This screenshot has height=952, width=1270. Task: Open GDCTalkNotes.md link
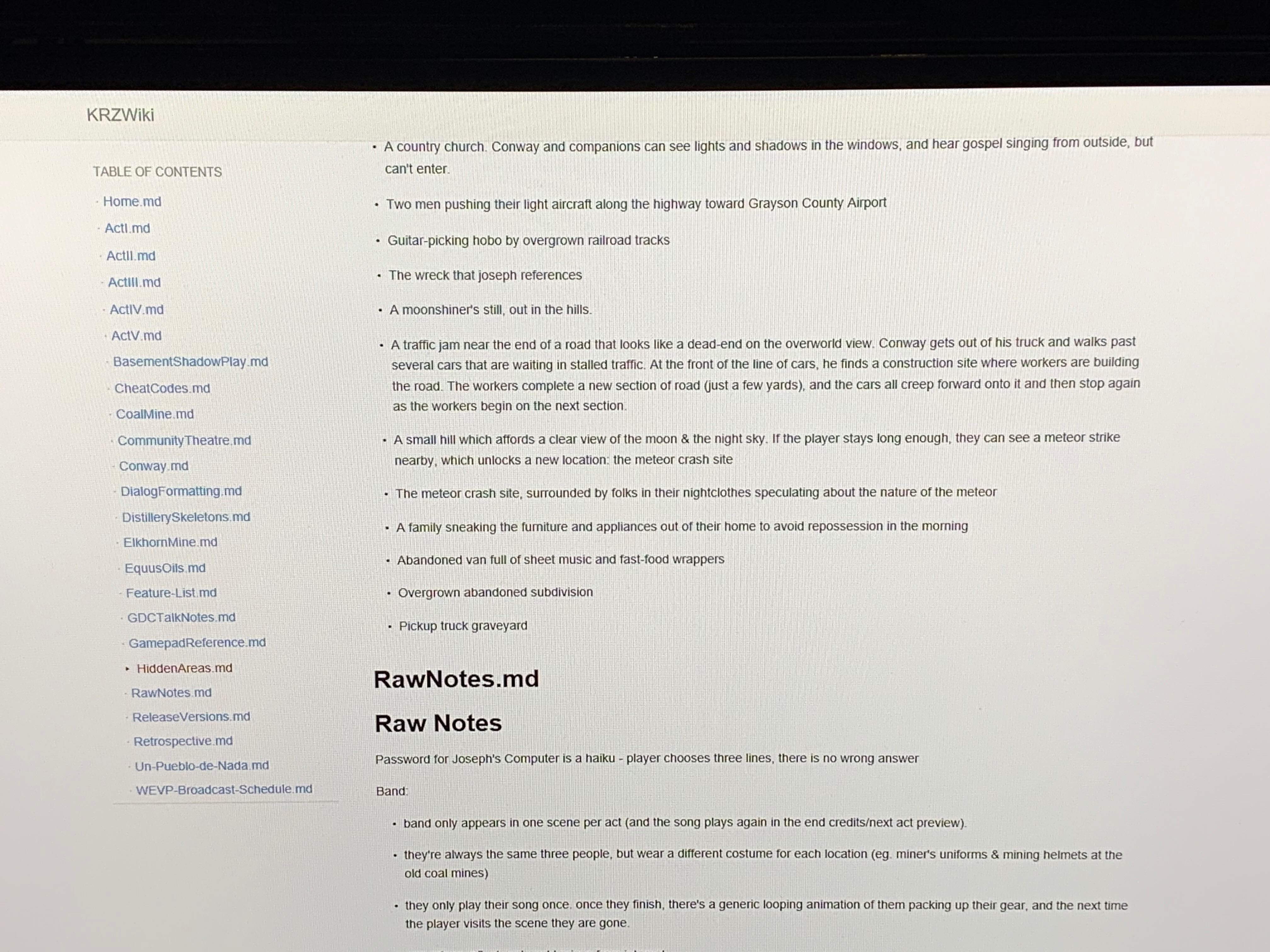tap(181, 617)
